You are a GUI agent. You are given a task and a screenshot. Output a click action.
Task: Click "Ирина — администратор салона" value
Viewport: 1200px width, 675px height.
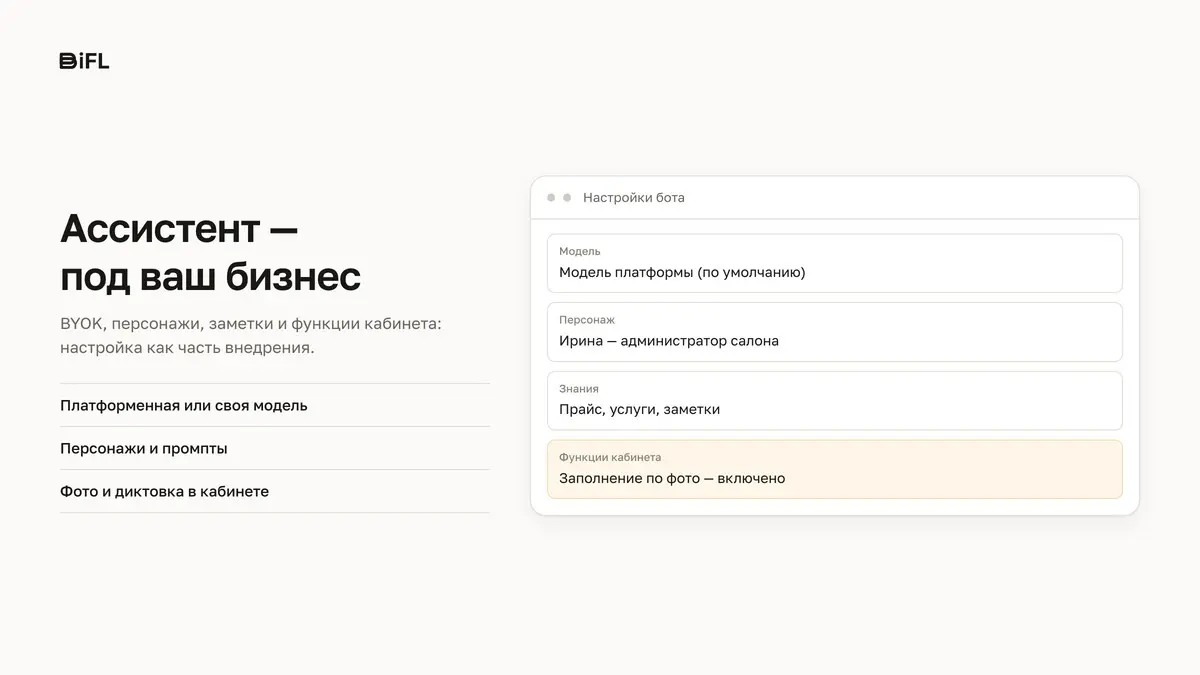(x=669, y=341)
